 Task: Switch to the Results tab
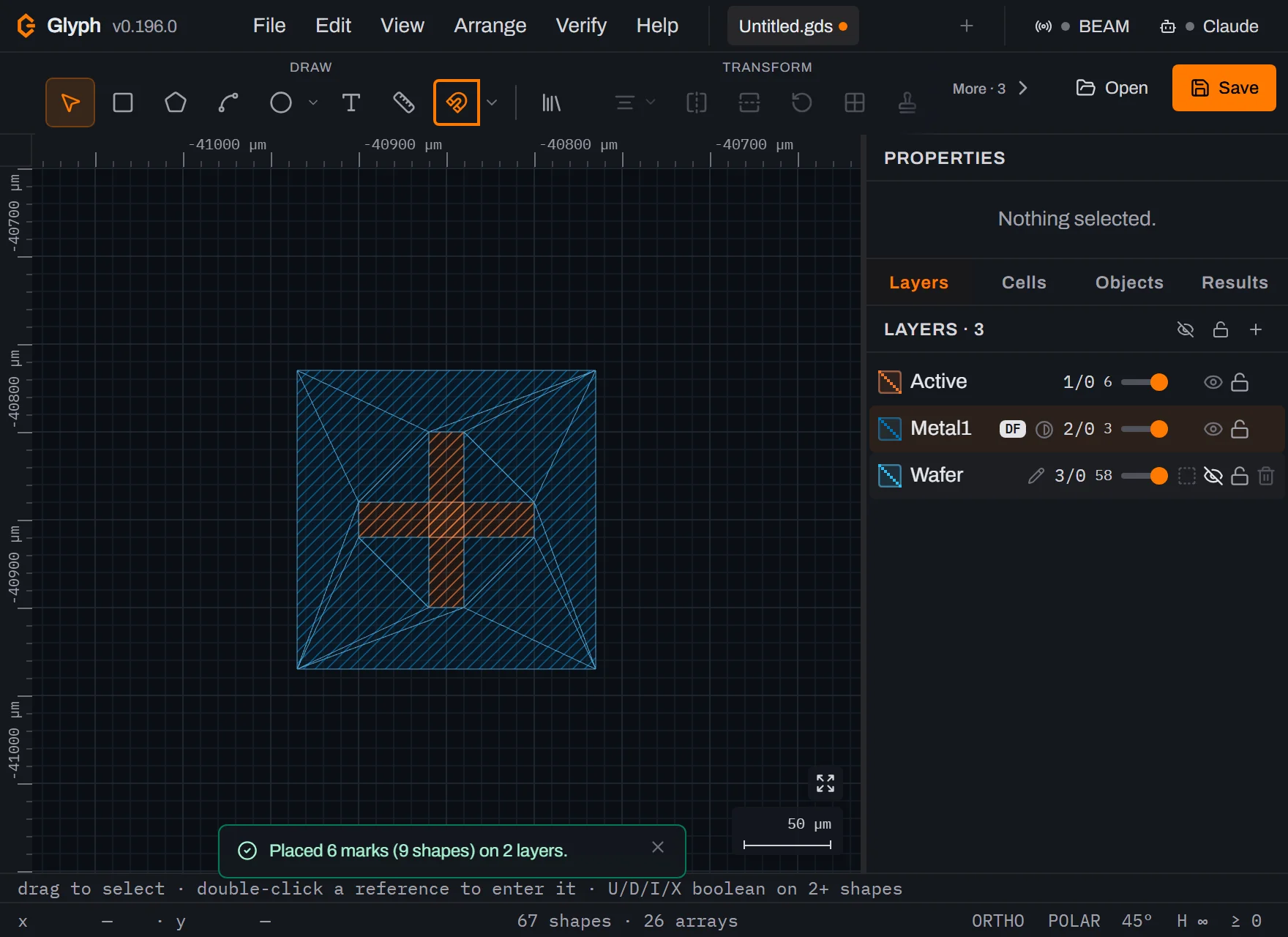[x=1235, y=283]
